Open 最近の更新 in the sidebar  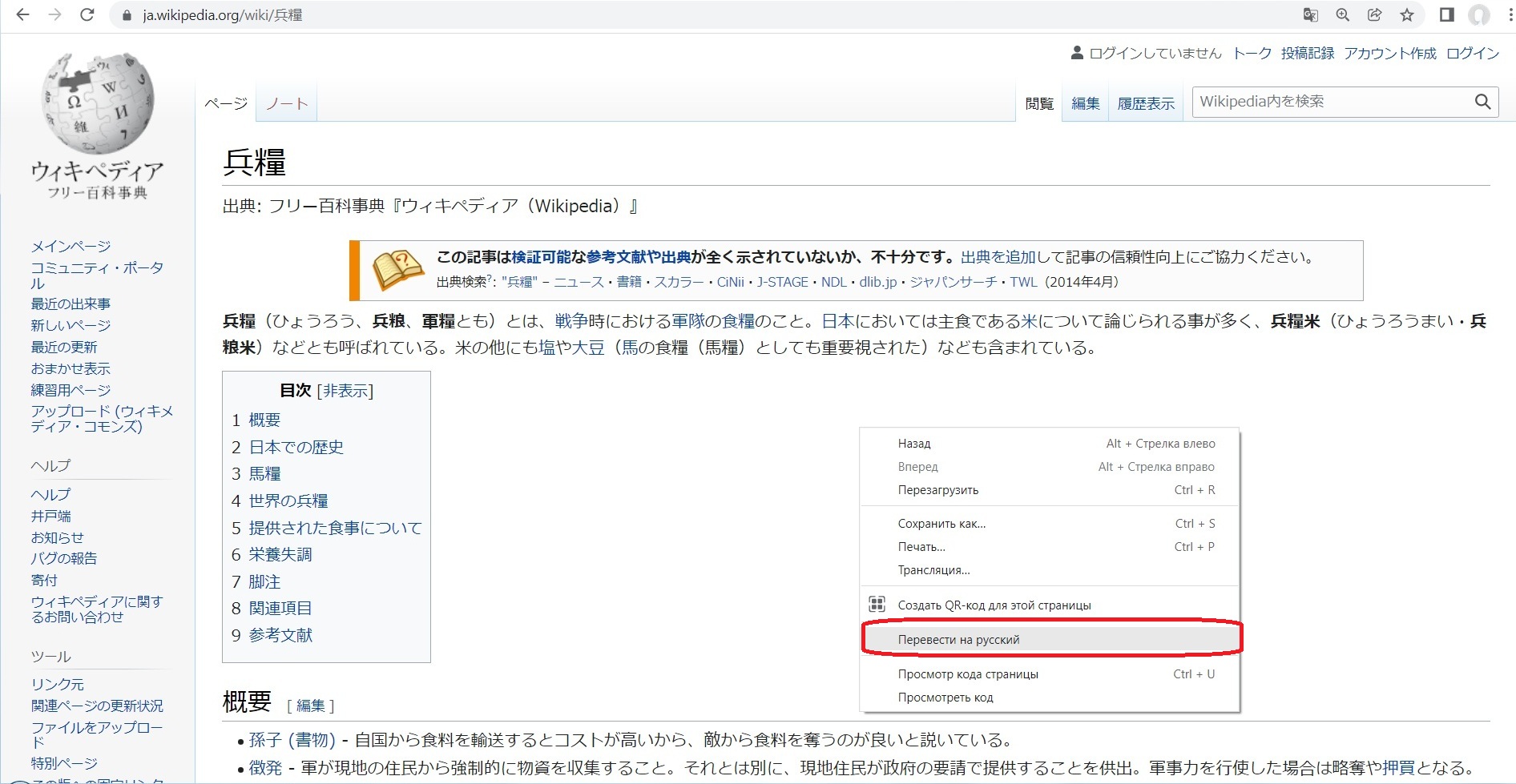tap(63, 347)
